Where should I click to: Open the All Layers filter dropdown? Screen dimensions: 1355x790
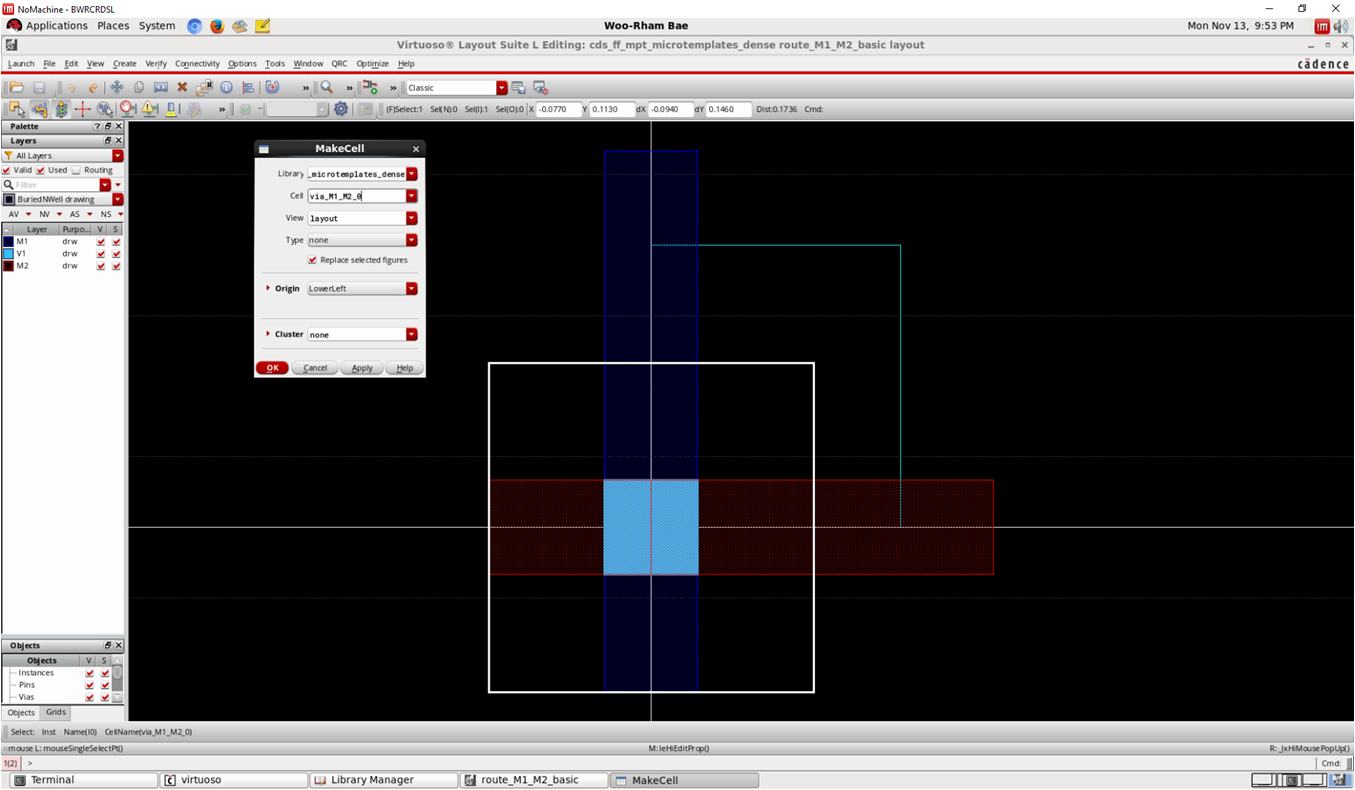point(118,156)
